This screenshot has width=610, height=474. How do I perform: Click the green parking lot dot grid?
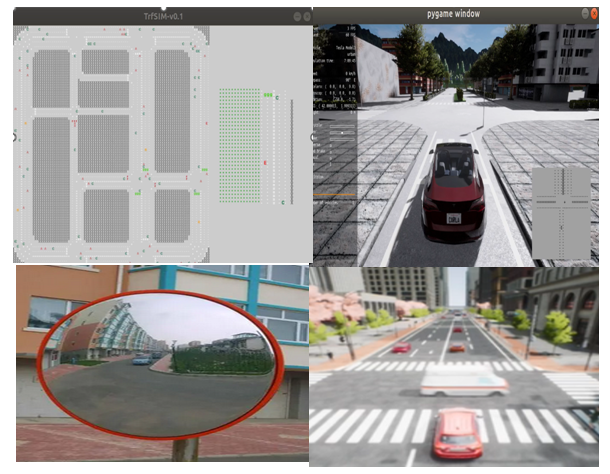[238, 145]
